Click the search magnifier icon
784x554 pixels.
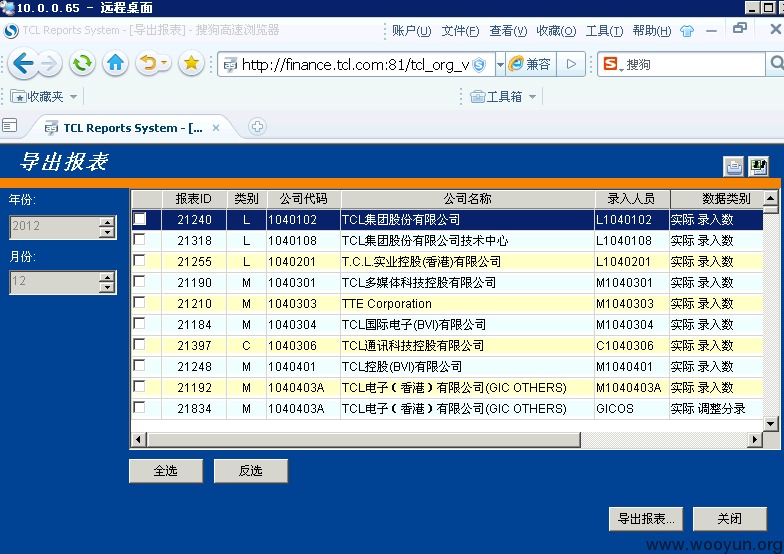pos(776,64)
